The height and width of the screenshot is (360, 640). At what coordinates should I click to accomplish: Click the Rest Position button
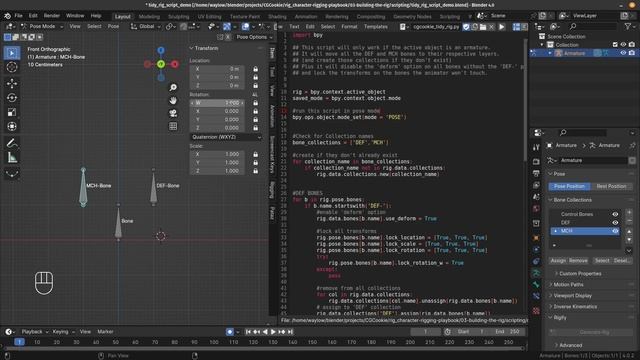611,186
